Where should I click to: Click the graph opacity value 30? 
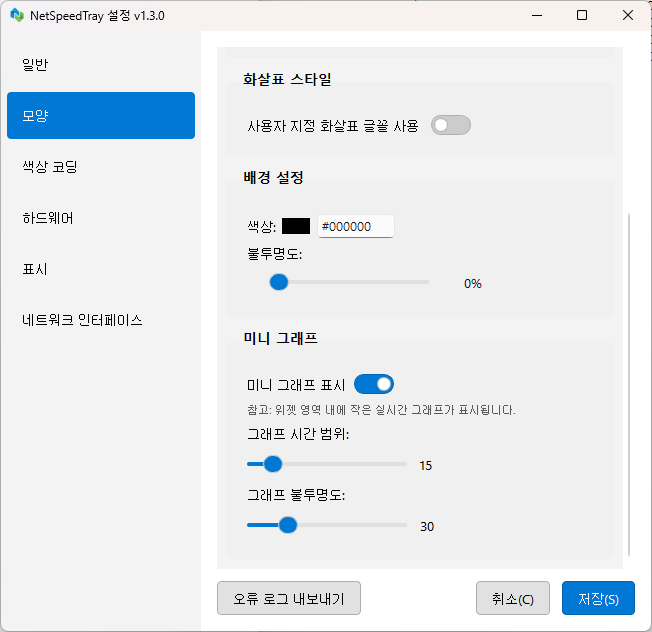tap(427, 526)
